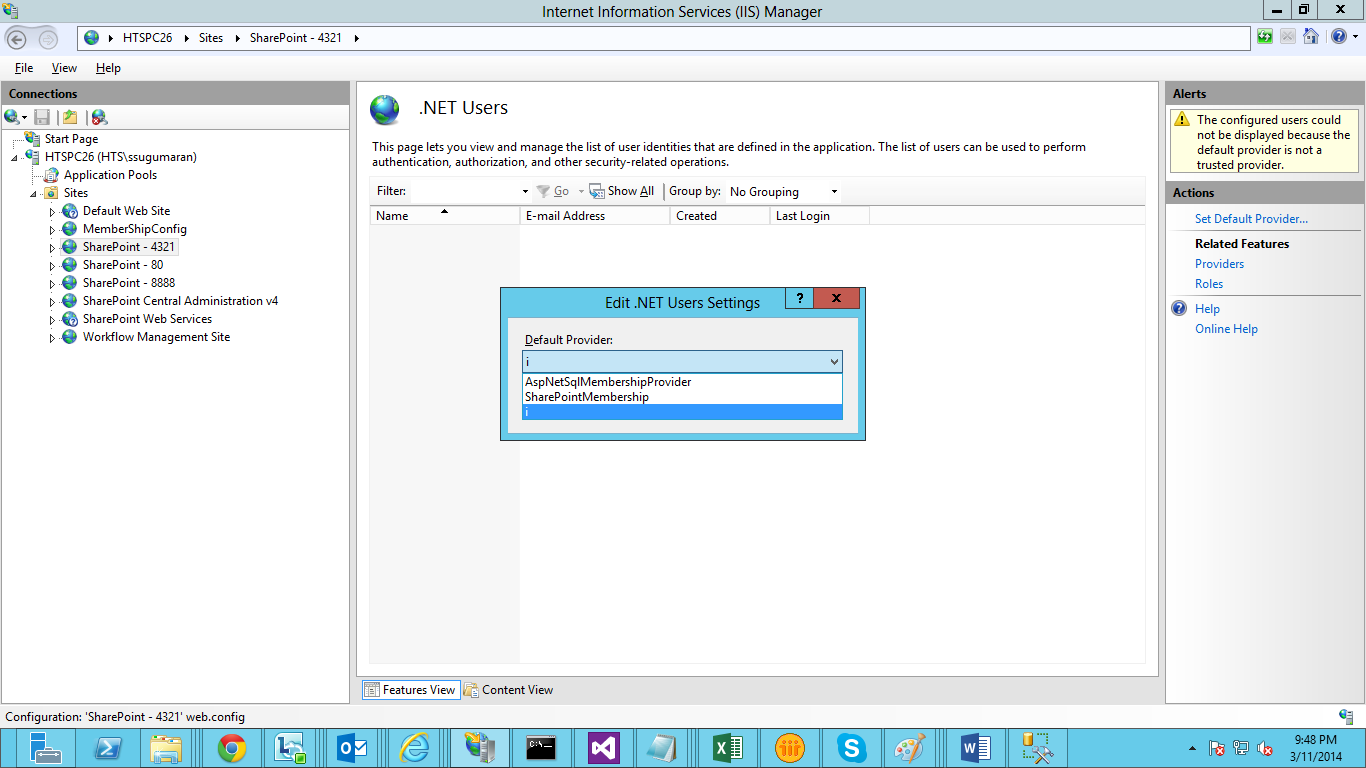Open the View menu
The width and height of the screenshot is (1366, 768).
[64, 68]
